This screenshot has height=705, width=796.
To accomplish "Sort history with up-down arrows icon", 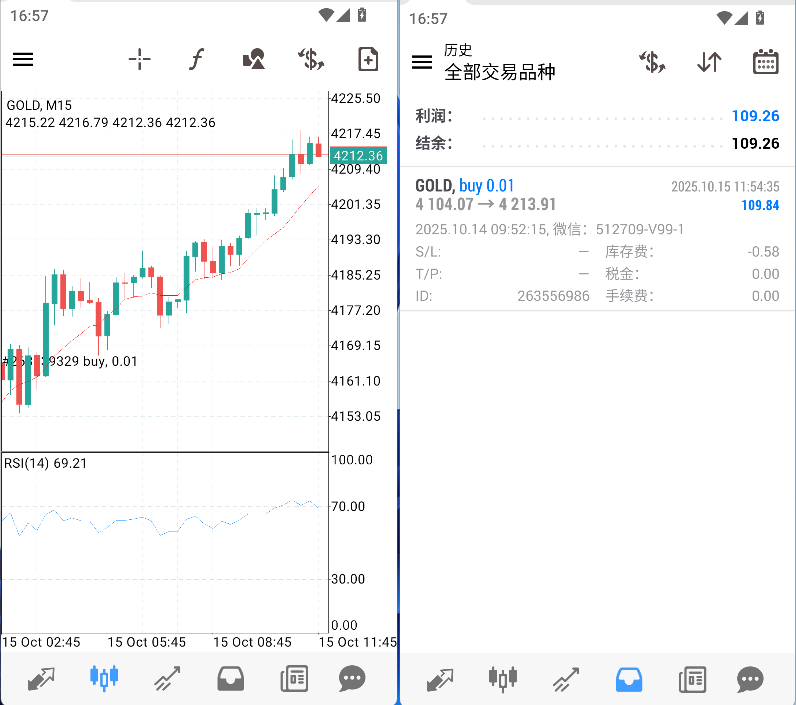I will click(709, 62).
